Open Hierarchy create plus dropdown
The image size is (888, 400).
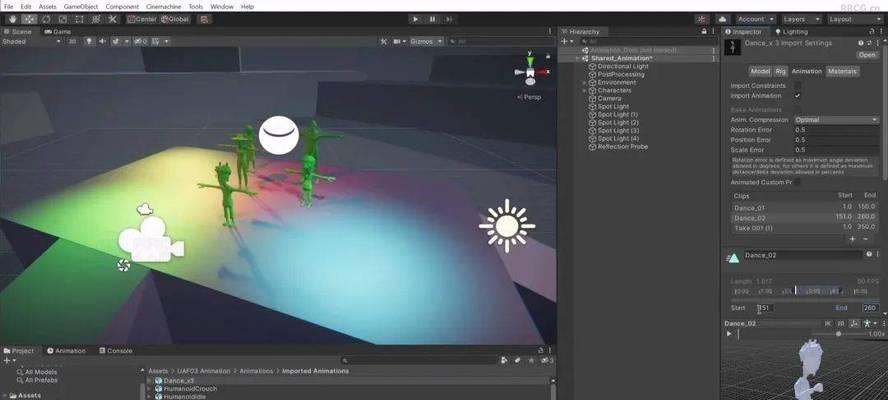(567, 41)
